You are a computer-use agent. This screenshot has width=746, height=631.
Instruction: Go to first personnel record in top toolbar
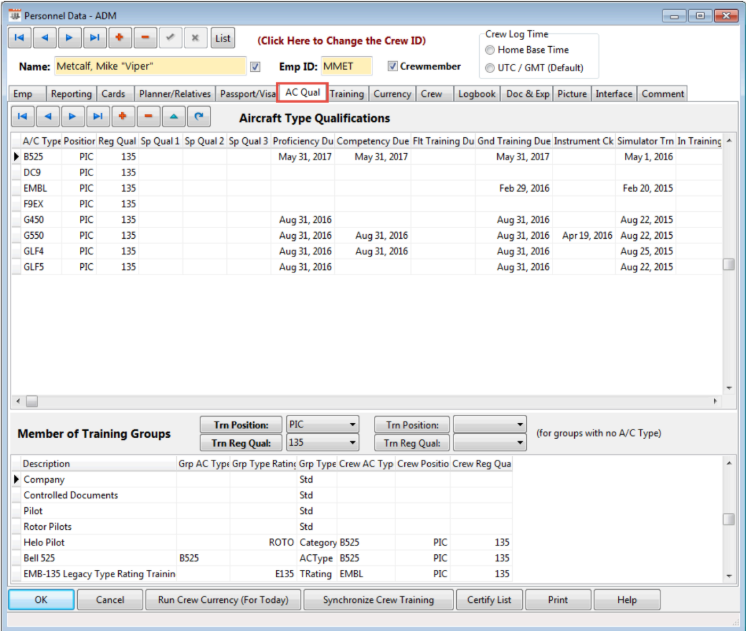(x=20, y=38)
